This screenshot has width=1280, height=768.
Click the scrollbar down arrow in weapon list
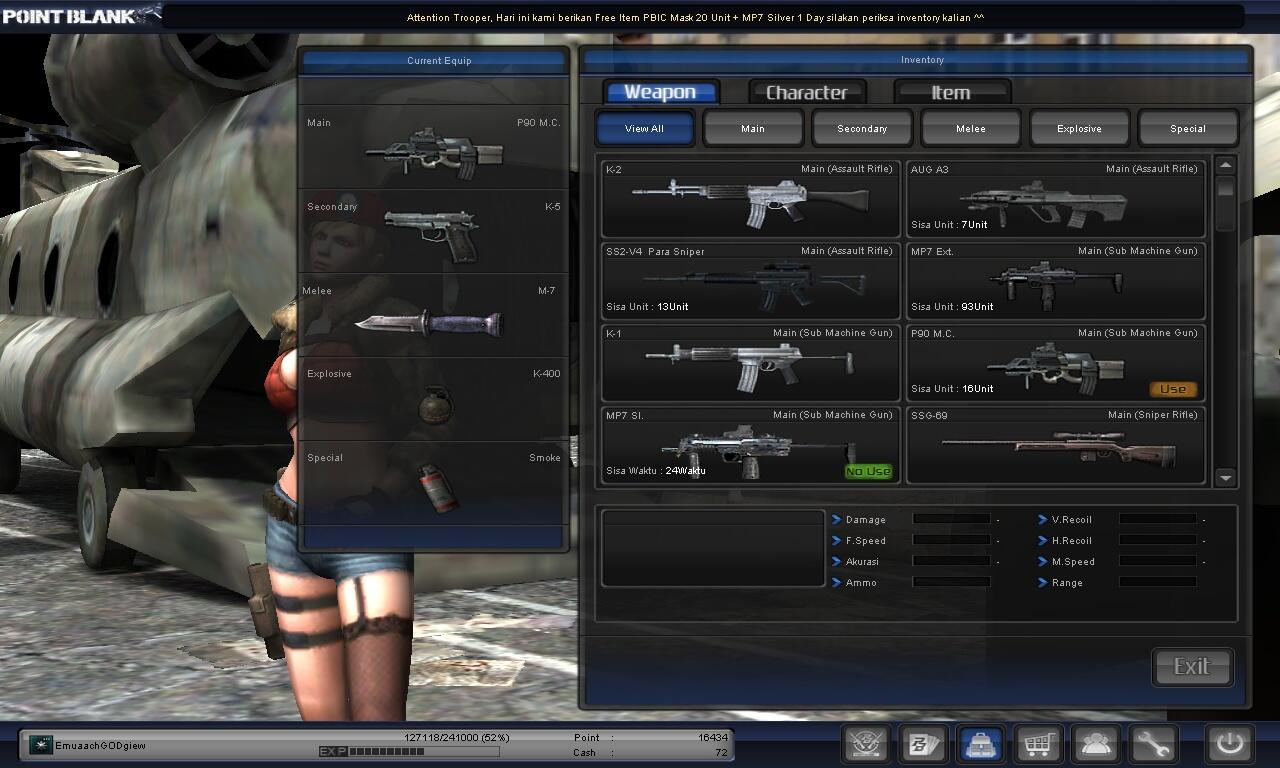coord(1226,478)
